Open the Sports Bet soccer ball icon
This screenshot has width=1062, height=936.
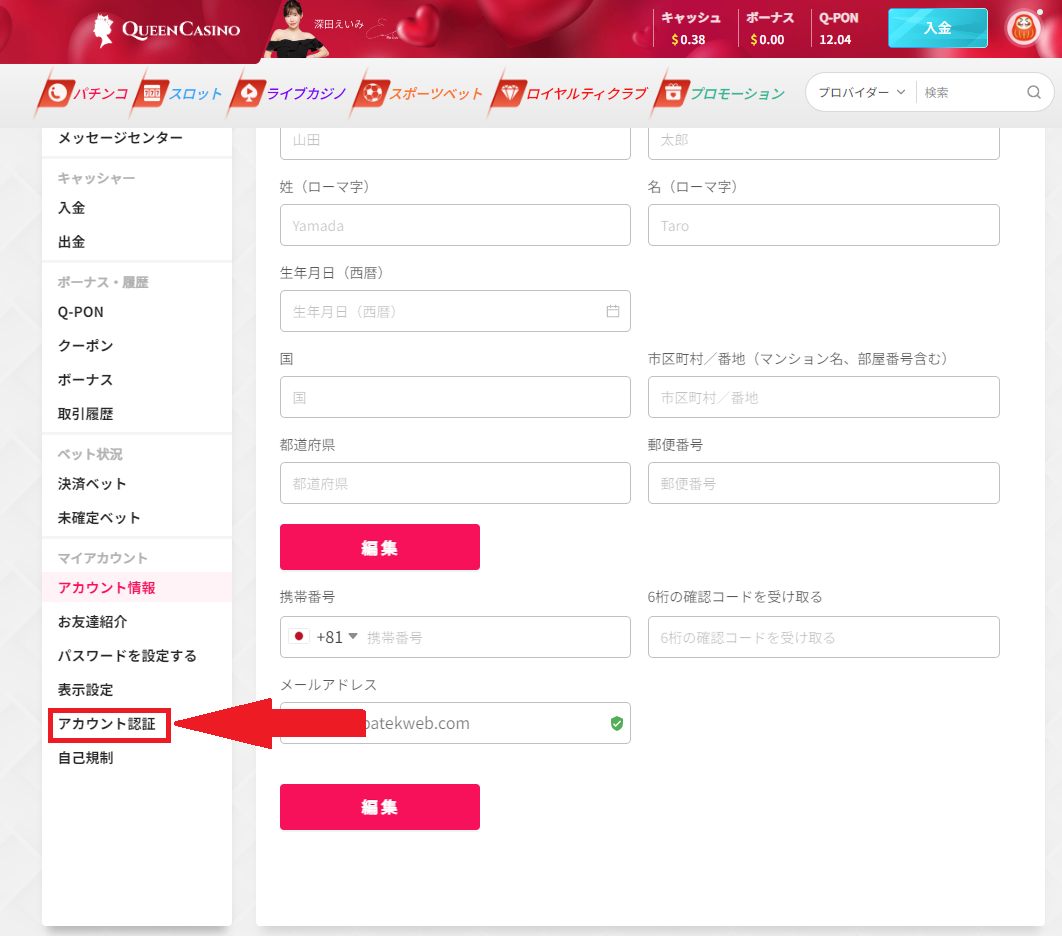click(371, 94)
